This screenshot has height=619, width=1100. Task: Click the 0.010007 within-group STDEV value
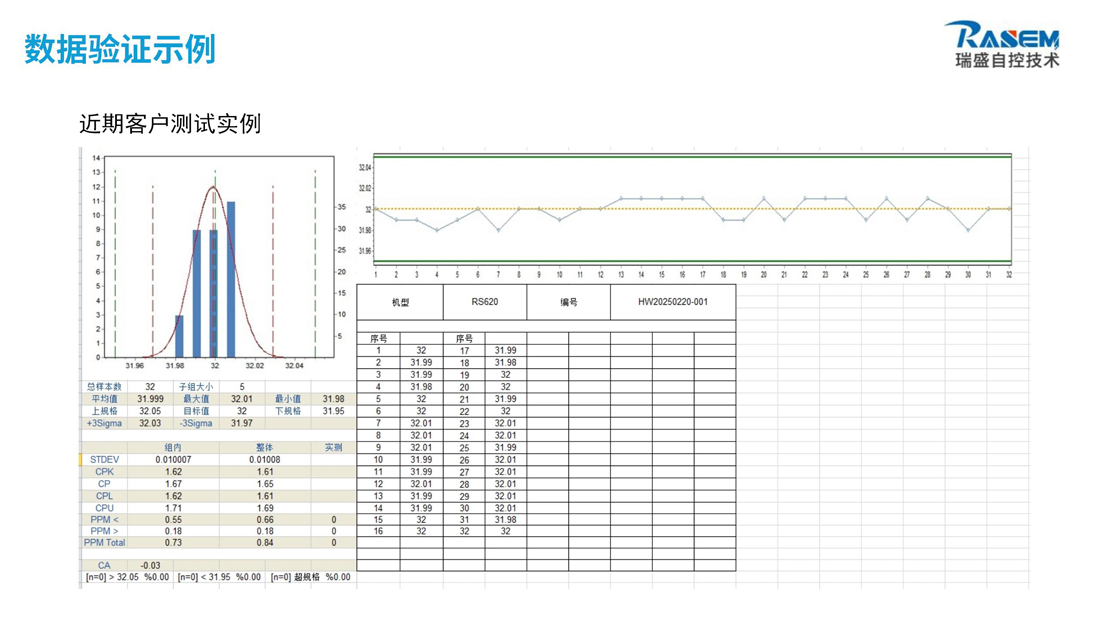click(x=173, y=460)
